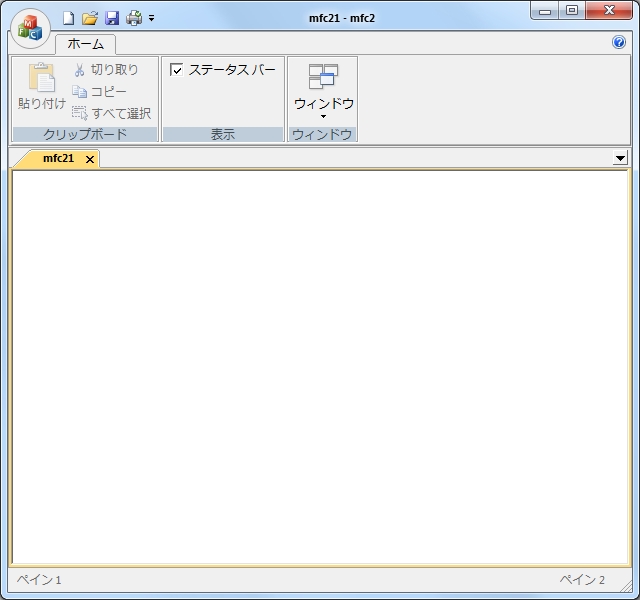
Task: Toggle the ステータス バー checkbox
Action: [222, 70]
